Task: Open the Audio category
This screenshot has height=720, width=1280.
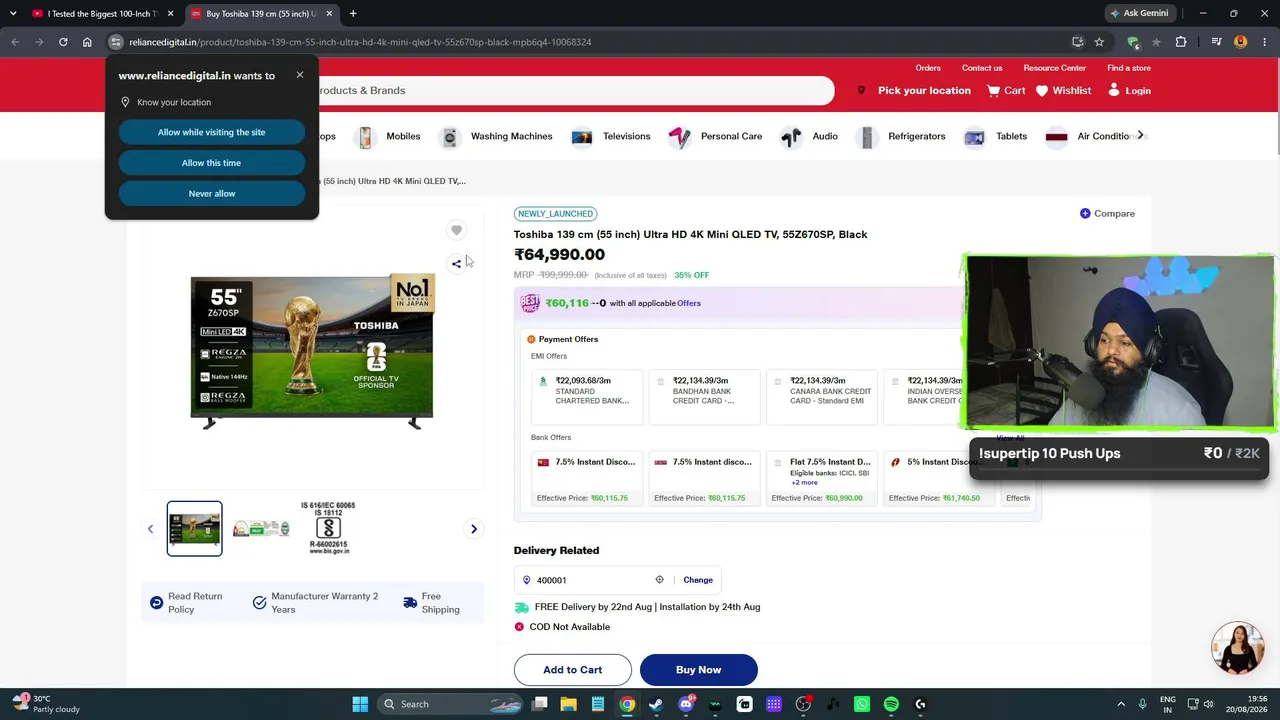Action: (x=810, y=137)
